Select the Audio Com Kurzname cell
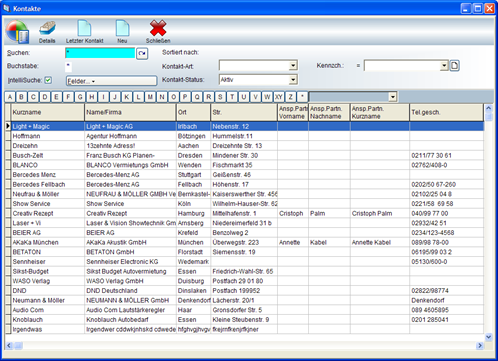The image size is (498, 361). [48, 310]
